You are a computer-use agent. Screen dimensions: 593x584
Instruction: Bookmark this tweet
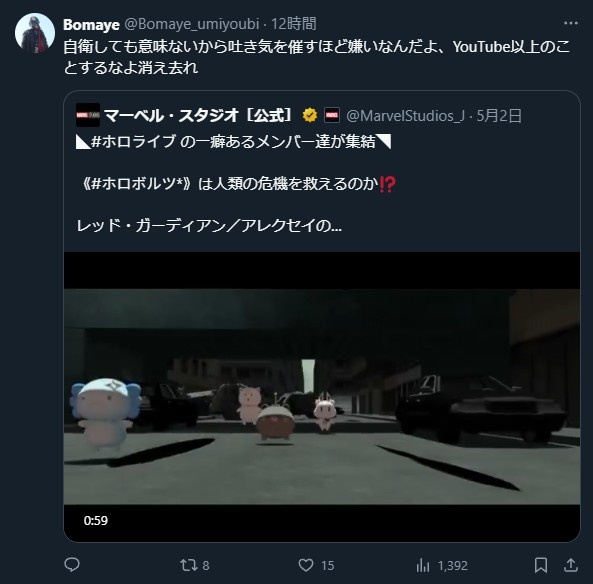541,565
